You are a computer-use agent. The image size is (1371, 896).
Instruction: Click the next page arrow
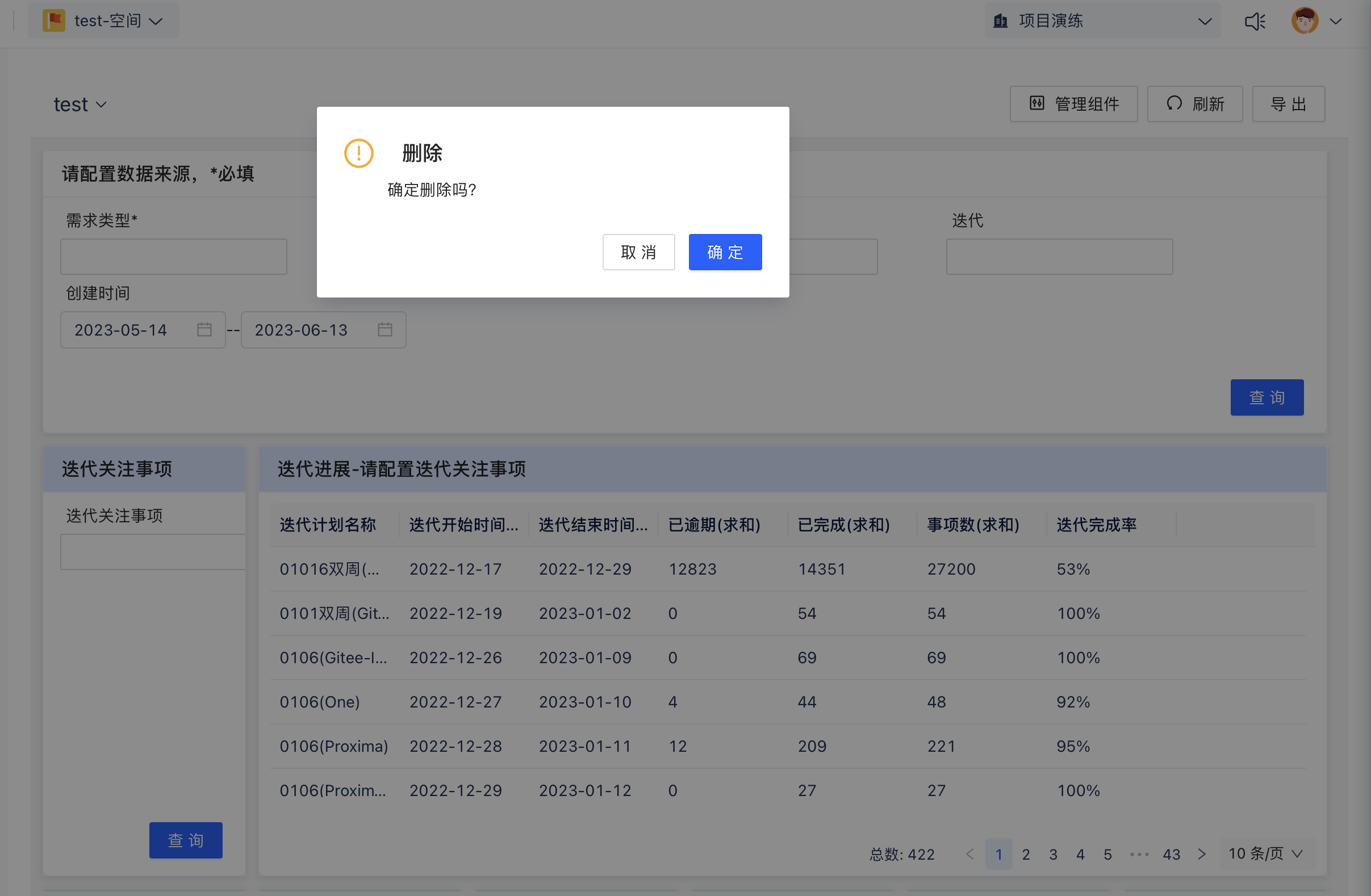(x=1202, y=854)
